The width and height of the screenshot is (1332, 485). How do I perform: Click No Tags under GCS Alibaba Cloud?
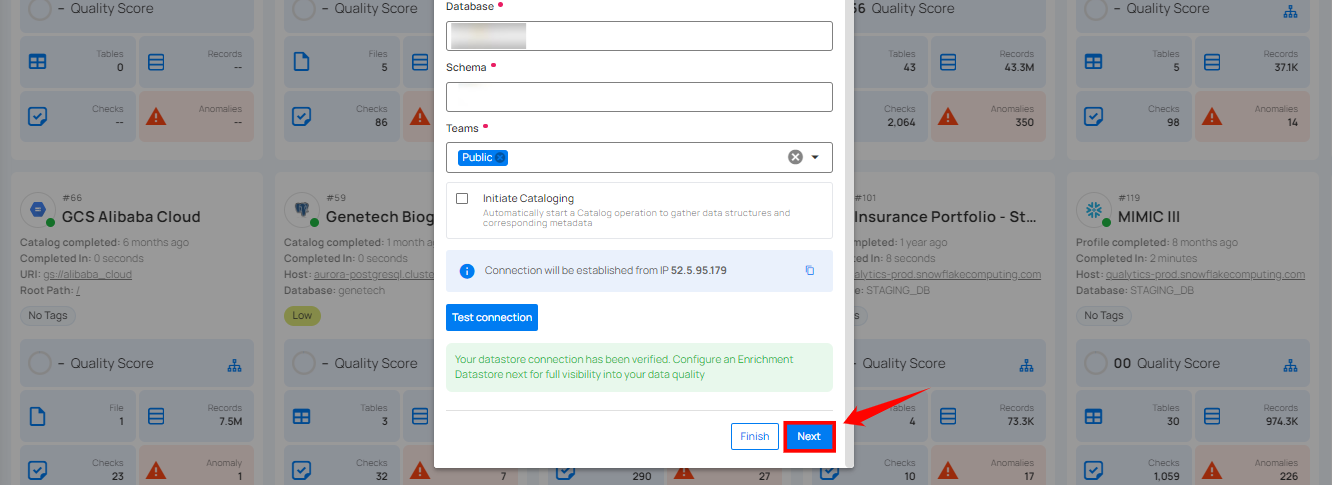click(48, 316)
